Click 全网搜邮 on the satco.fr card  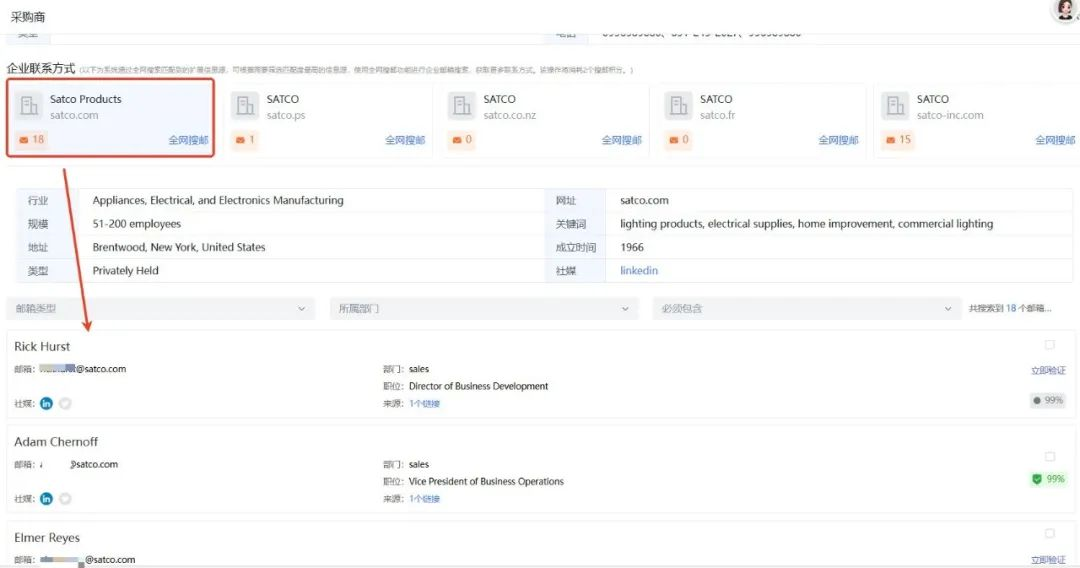838,140
